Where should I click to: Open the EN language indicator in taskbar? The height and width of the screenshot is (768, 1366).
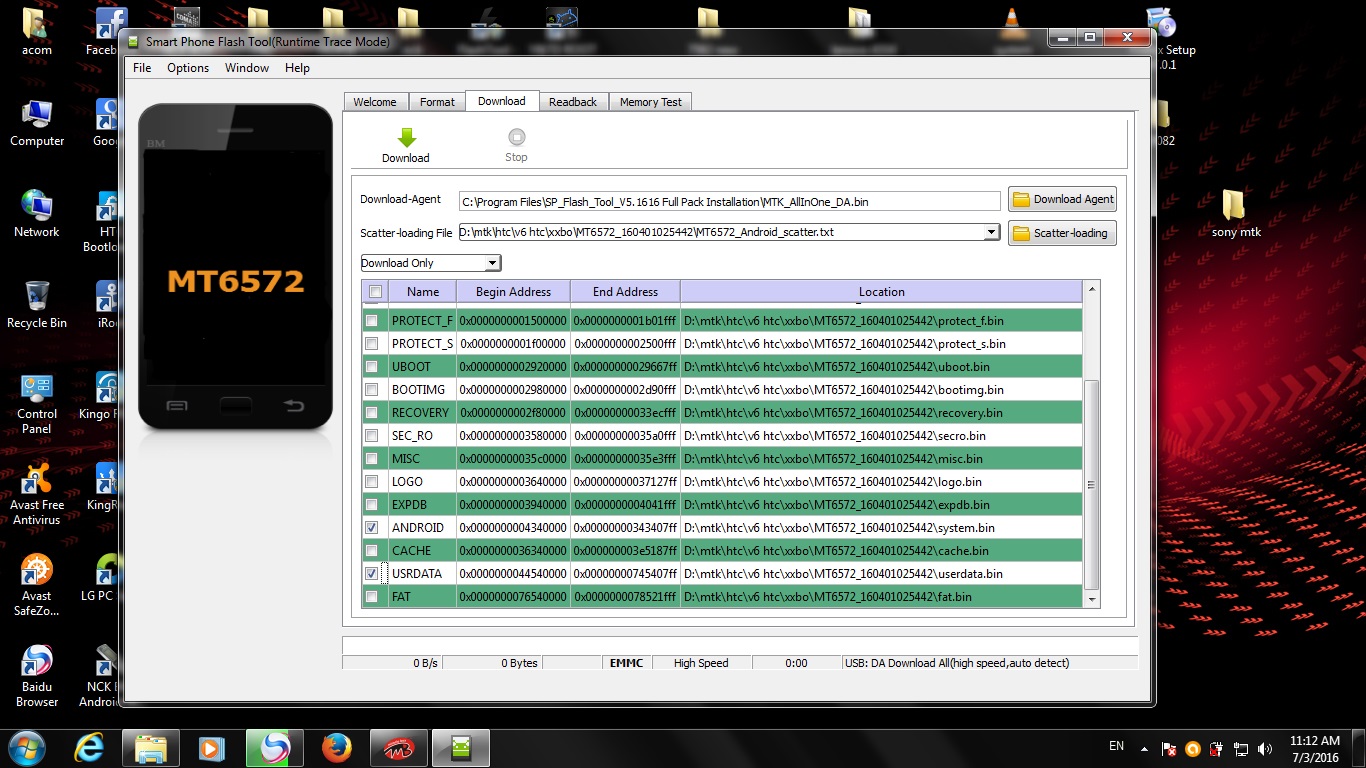[x=1116, y=746]
